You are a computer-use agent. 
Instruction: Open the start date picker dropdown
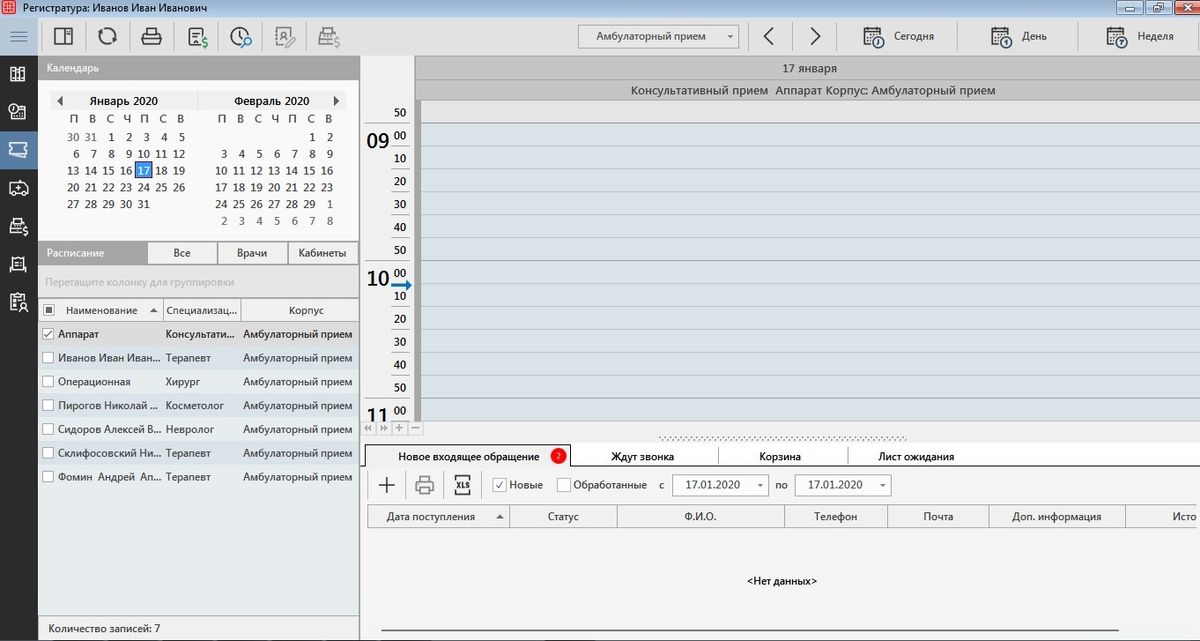(762, 485)
